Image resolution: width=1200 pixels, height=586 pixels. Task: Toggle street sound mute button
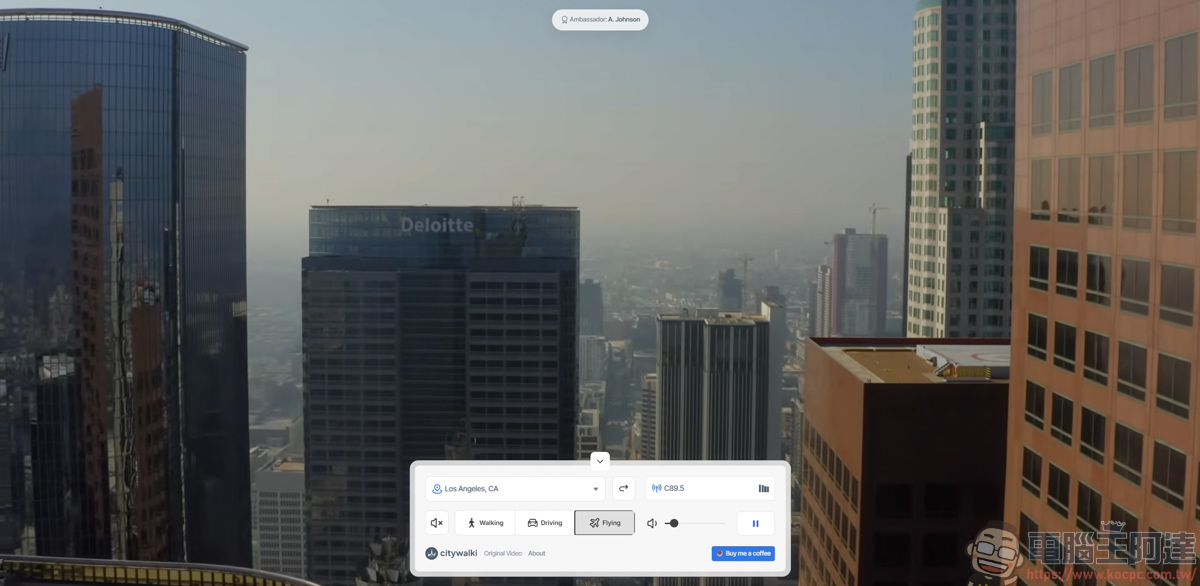(437, 523)
